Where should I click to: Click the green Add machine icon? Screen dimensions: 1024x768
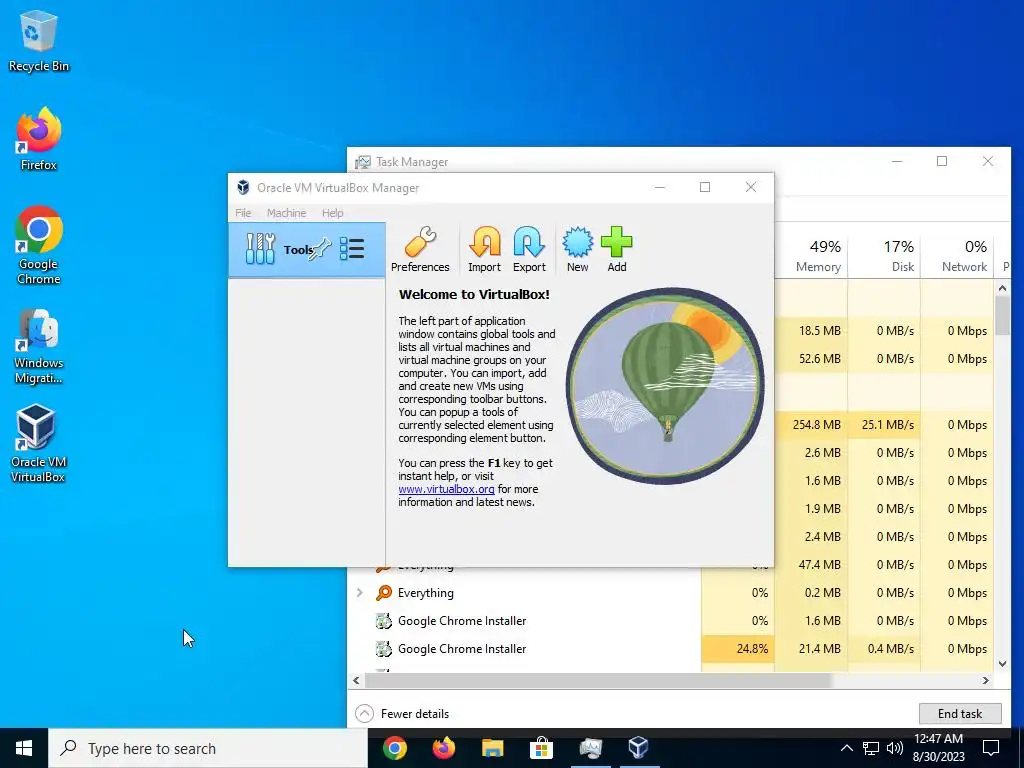(x=616, y=249)
